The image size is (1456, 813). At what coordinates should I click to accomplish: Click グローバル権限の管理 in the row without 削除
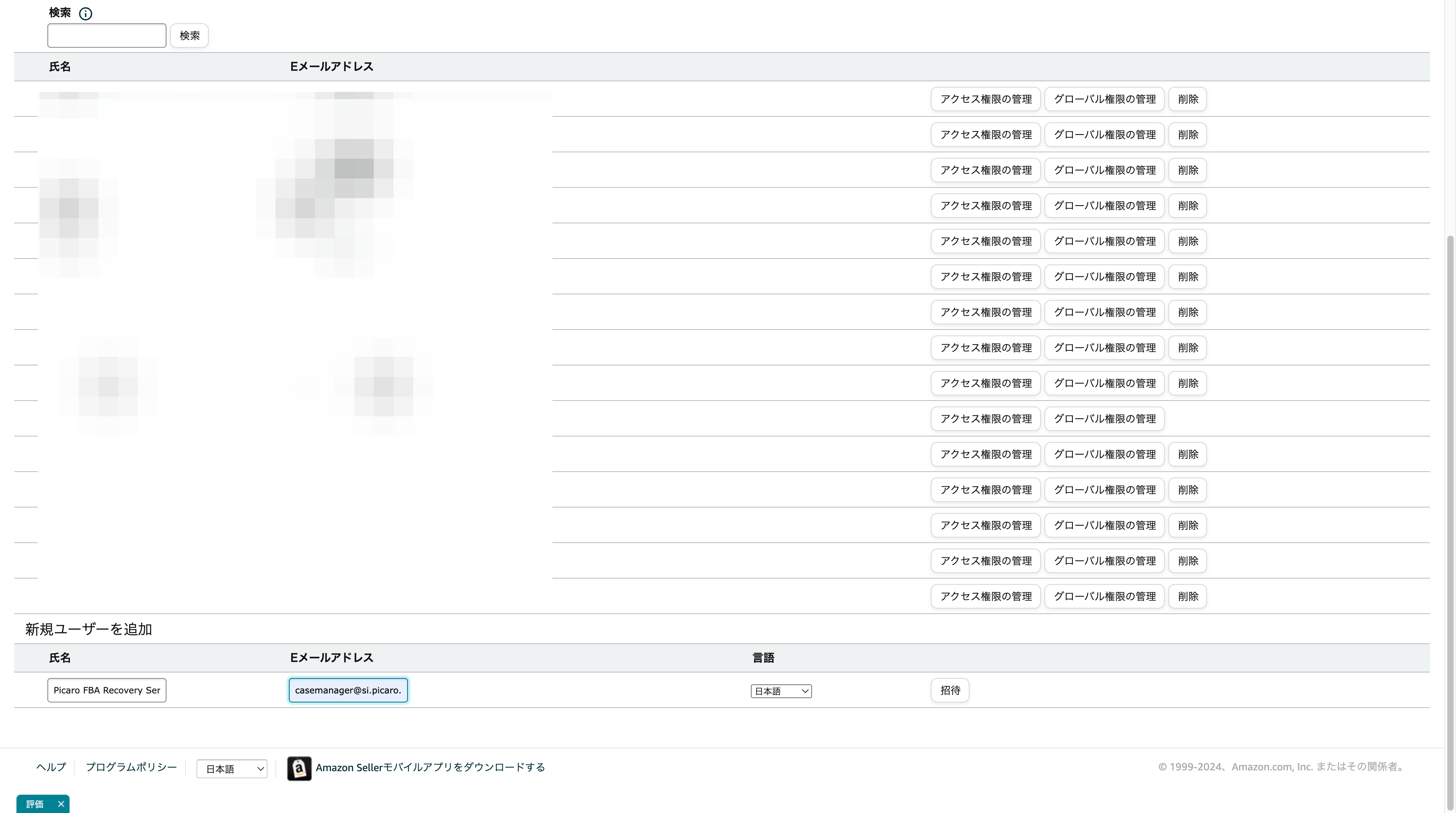tap(1104, 419)
